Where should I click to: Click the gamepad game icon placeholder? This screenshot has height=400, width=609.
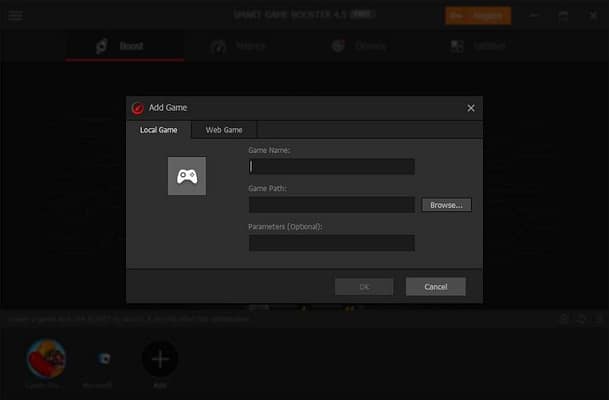pyautogui.click(x=187, y=176)
